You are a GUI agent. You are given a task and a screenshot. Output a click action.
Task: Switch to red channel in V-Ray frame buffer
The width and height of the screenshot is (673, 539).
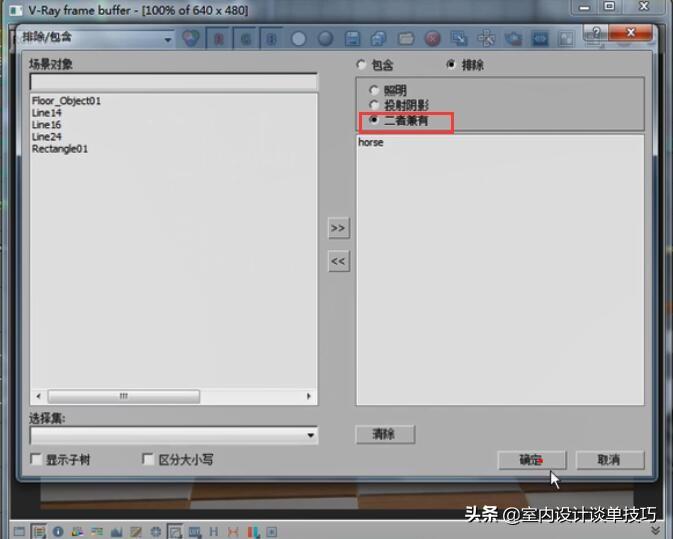point(218,39)
